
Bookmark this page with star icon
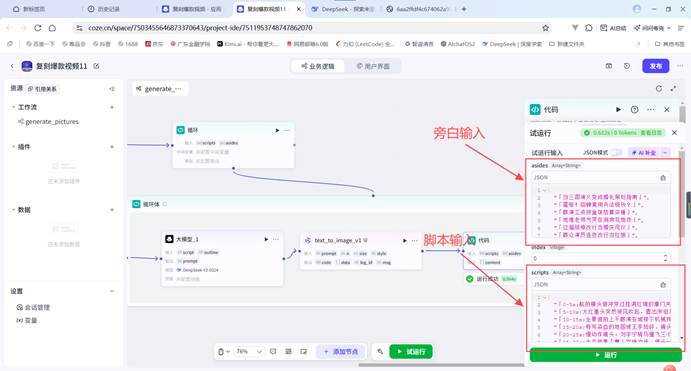click(x=546, y=28)
